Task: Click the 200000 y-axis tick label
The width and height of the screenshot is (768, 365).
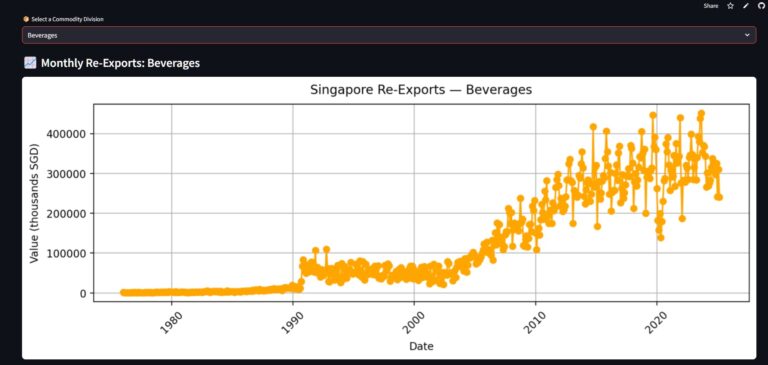Action: tap(66, 214)
